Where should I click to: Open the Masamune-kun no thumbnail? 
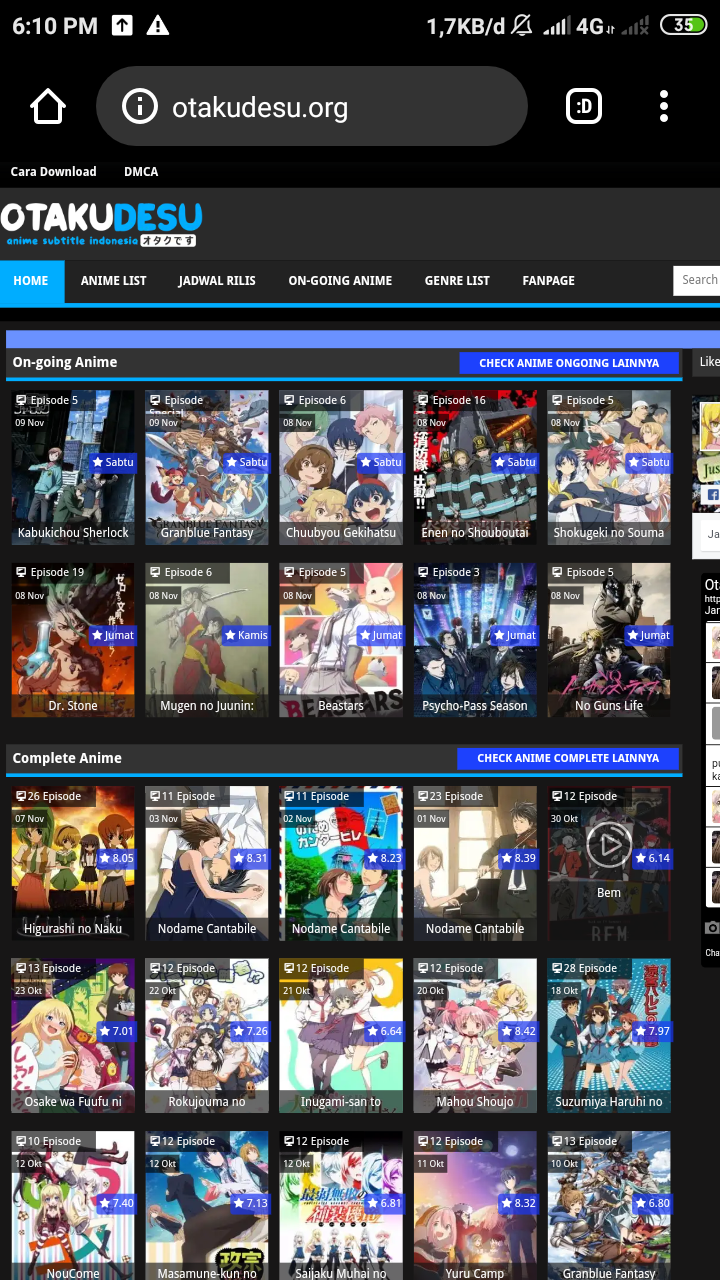click(x=207, y=1206)
